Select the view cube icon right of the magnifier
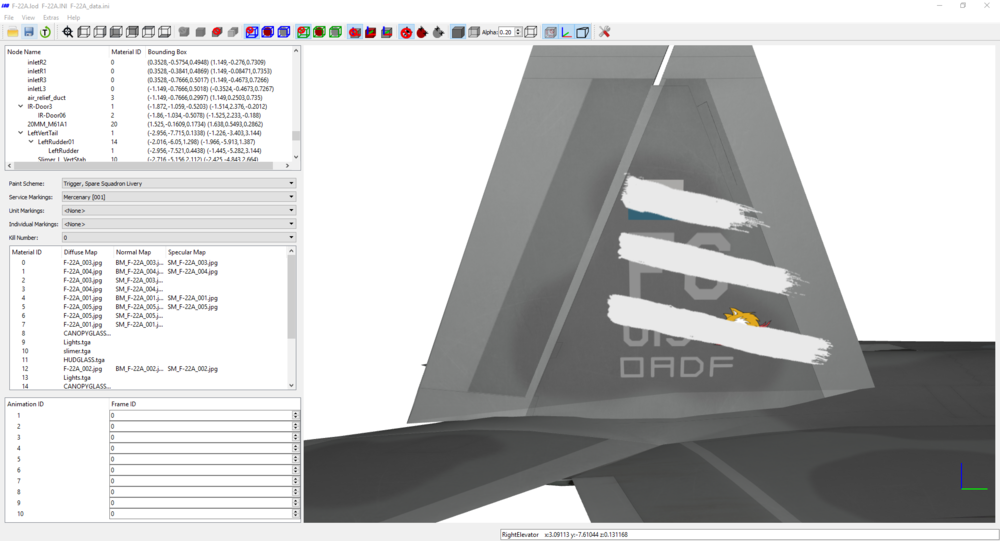This screenshot has width=1000, height=541. (x=84, y=32)
